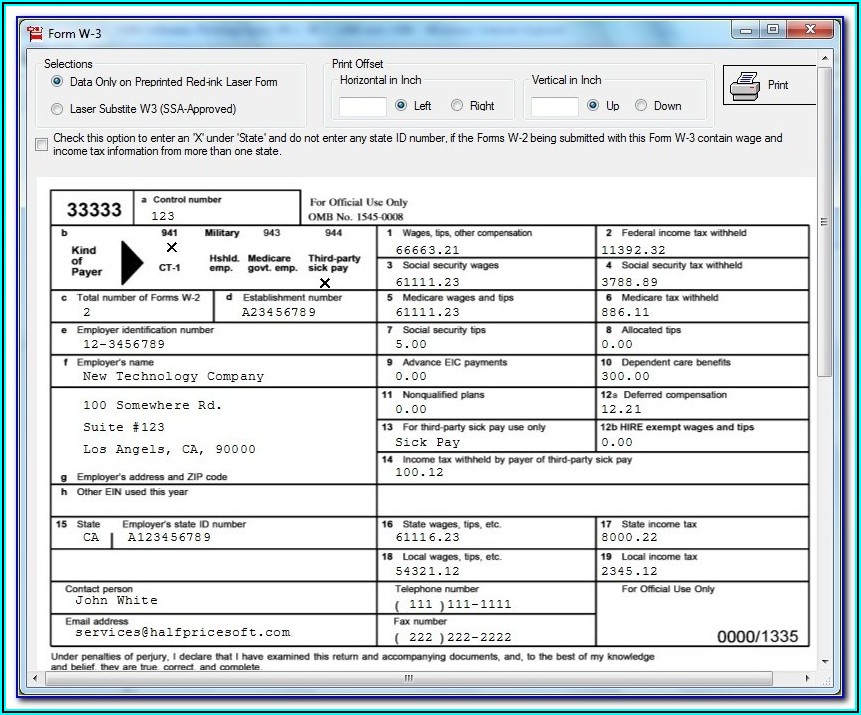Choose the Right horizontal offset radio button

point(457,106)
